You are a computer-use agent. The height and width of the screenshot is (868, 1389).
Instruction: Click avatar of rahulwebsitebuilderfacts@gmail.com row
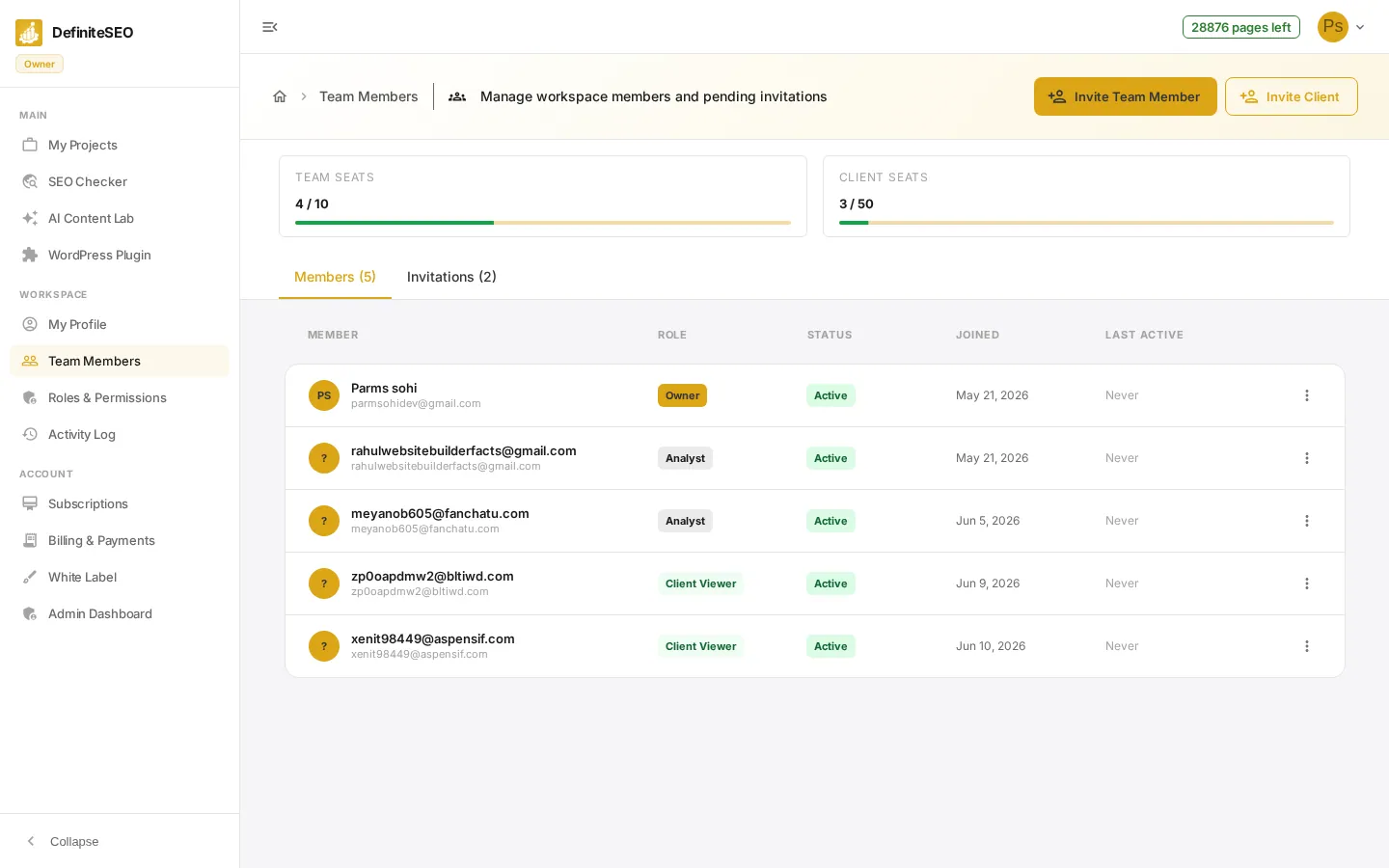tap(324, 458)
